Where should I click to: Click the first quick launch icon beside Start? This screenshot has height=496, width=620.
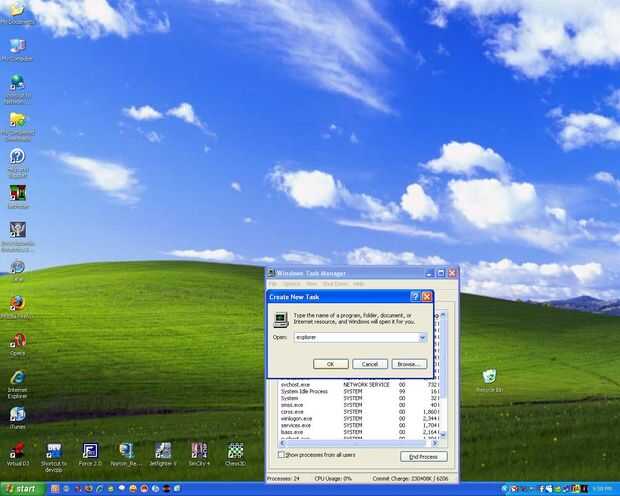[x=55, y=489]
